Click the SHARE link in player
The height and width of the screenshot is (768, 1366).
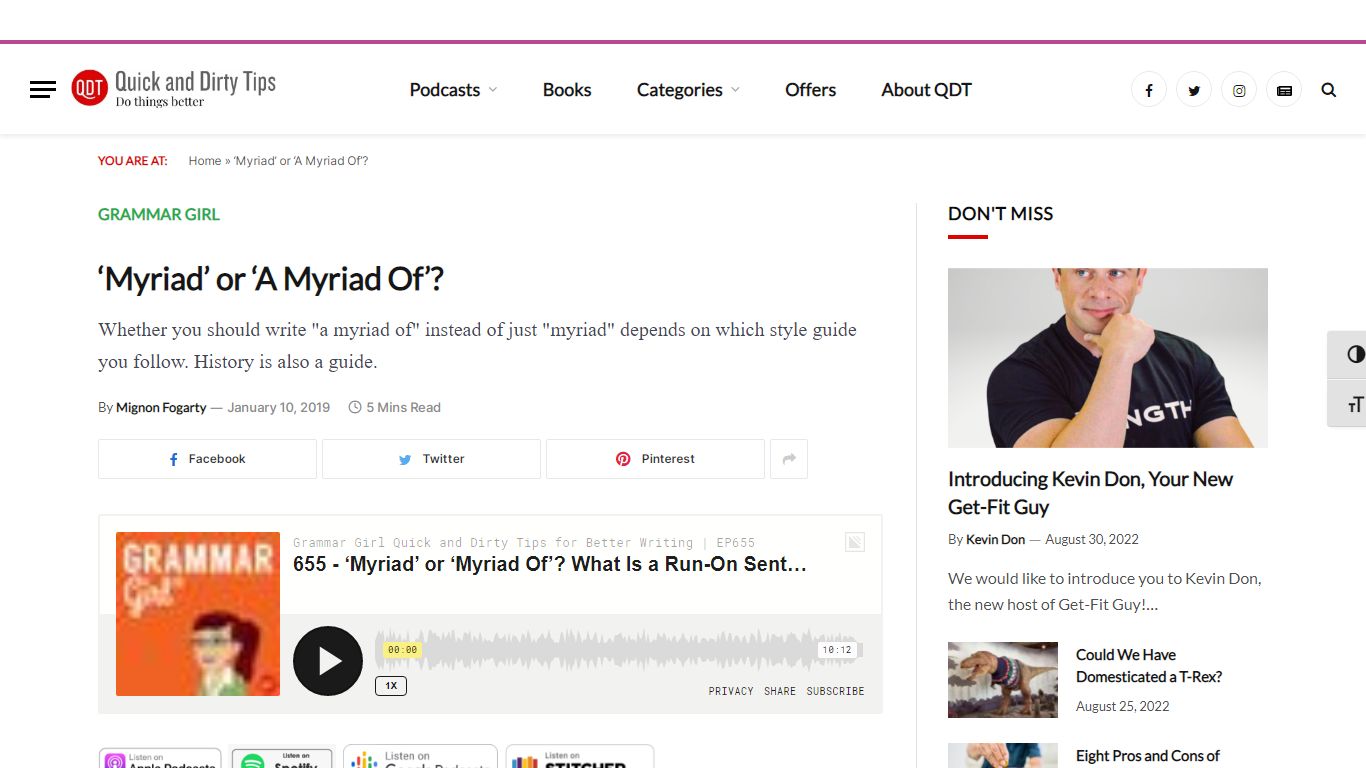tap(780, 691)
